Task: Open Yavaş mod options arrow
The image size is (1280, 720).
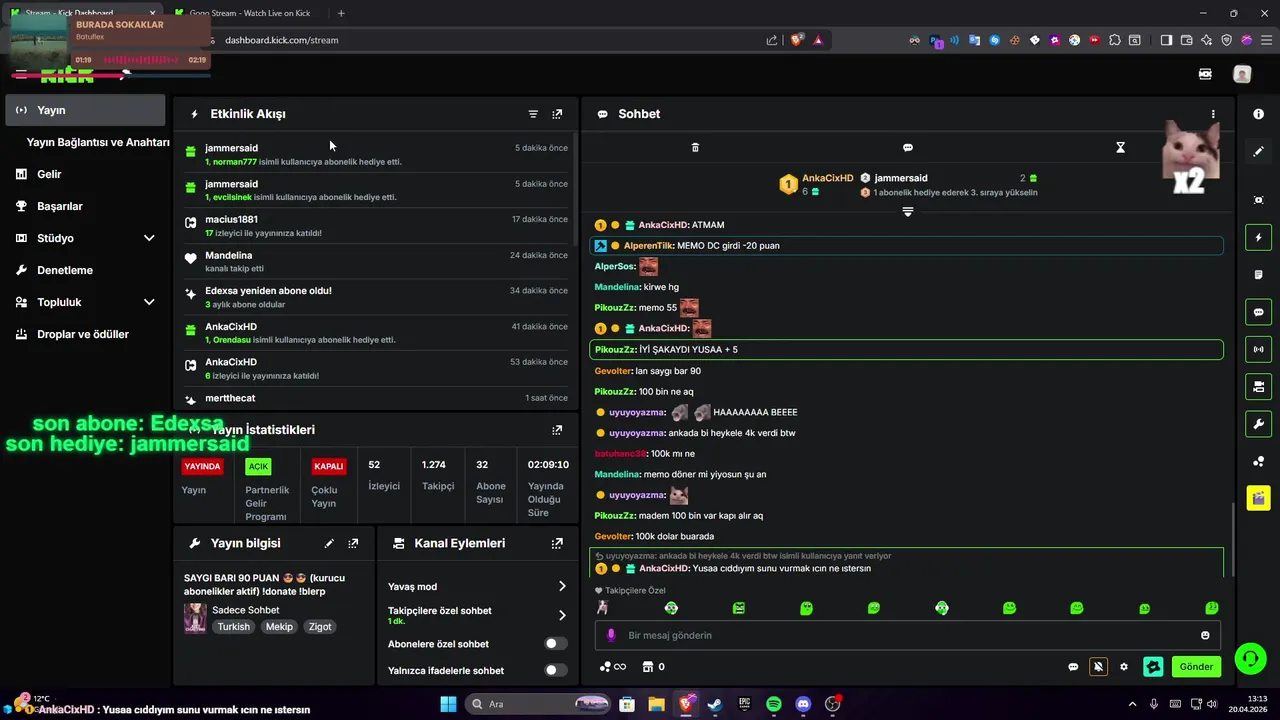Action: click(562, 586)
